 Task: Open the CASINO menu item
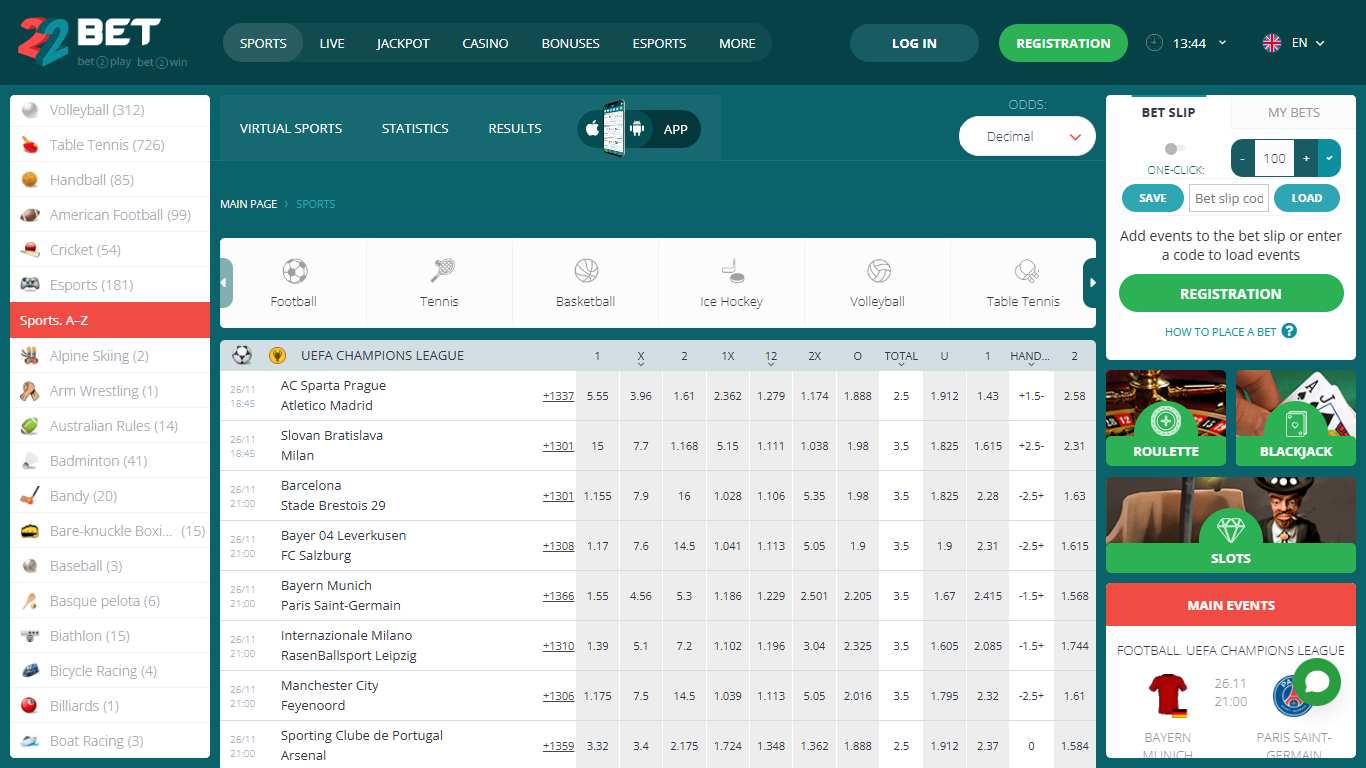tap(485, 43)
